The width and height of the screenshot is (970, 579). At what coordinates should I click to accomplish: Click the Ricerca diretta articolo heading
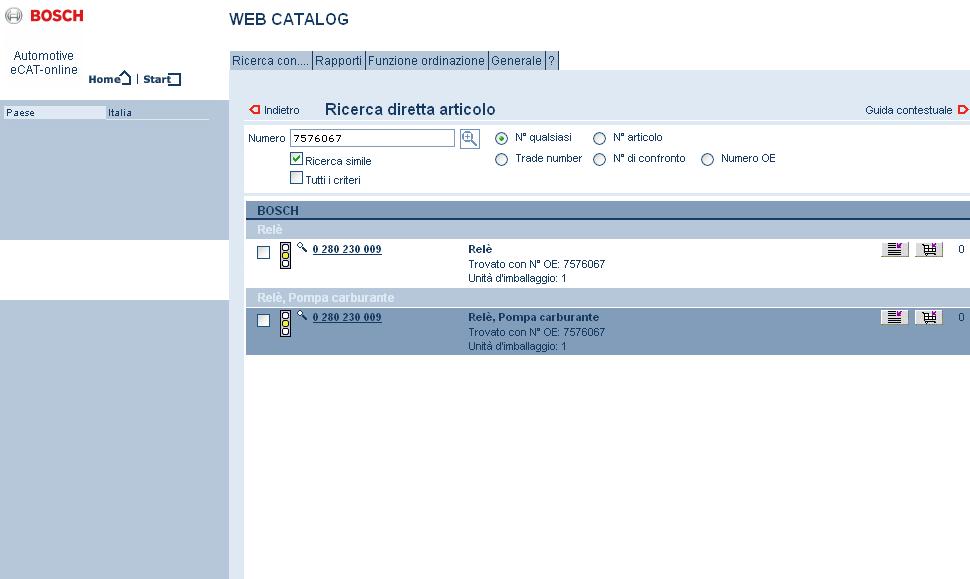(410, 109)
